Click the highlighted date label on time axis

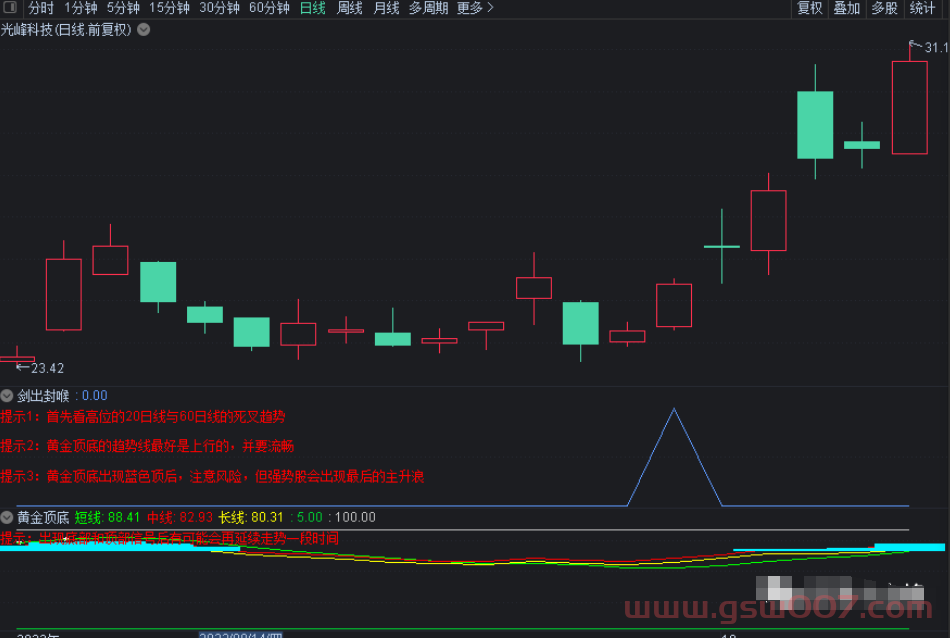point(241,634)
